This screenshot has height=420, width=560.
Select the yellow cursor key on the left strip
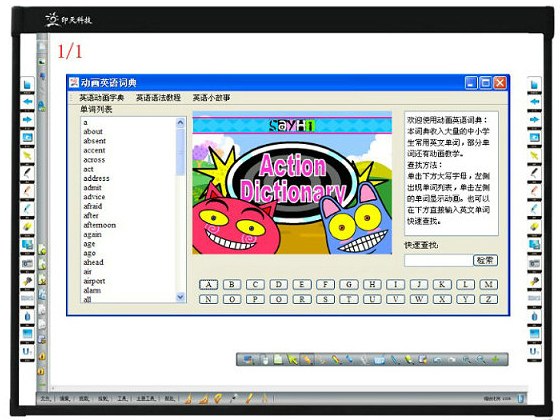click(x=27, y=155)
